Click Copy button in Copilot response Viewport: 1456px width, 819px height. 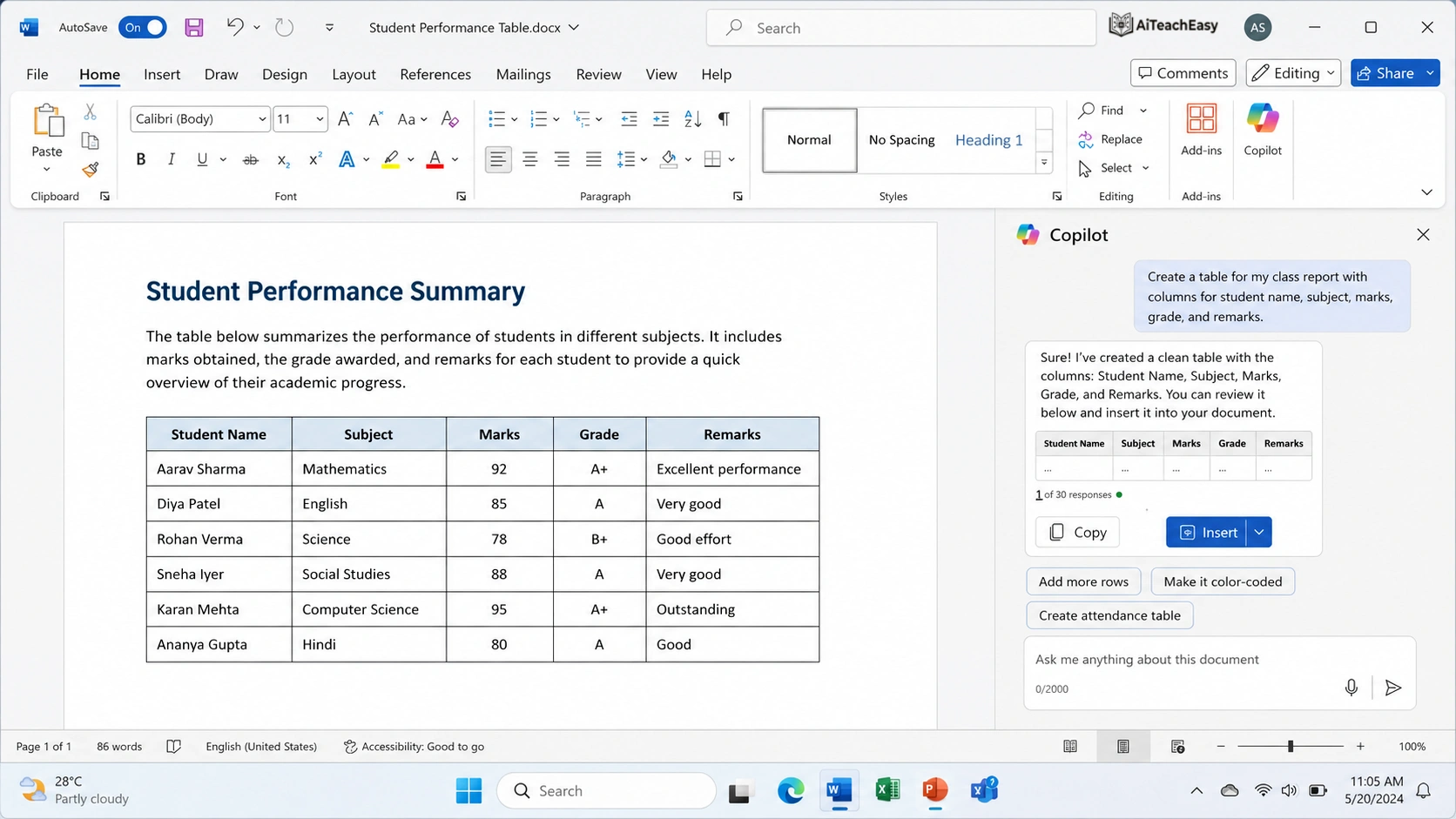tap(1078, 533)
